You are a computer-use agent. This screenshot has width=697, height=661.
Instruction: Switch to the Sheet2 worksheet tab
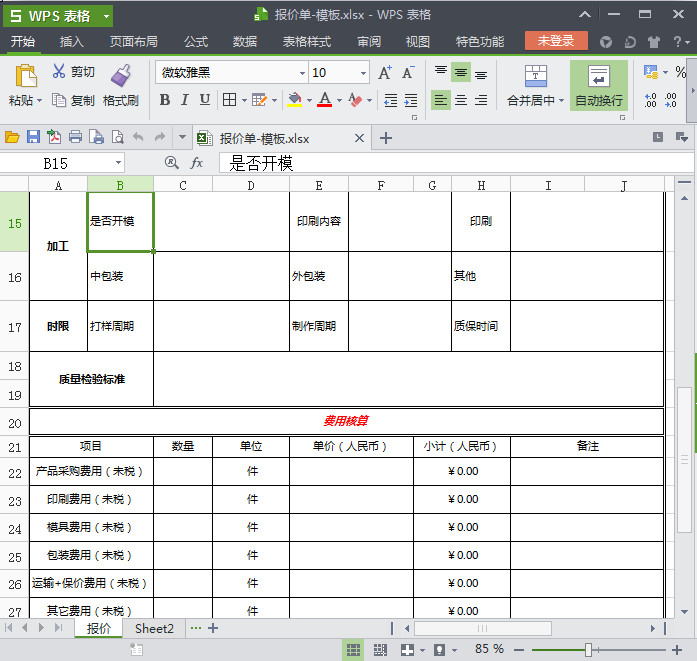pyautogui.click(x=154, y=628)
